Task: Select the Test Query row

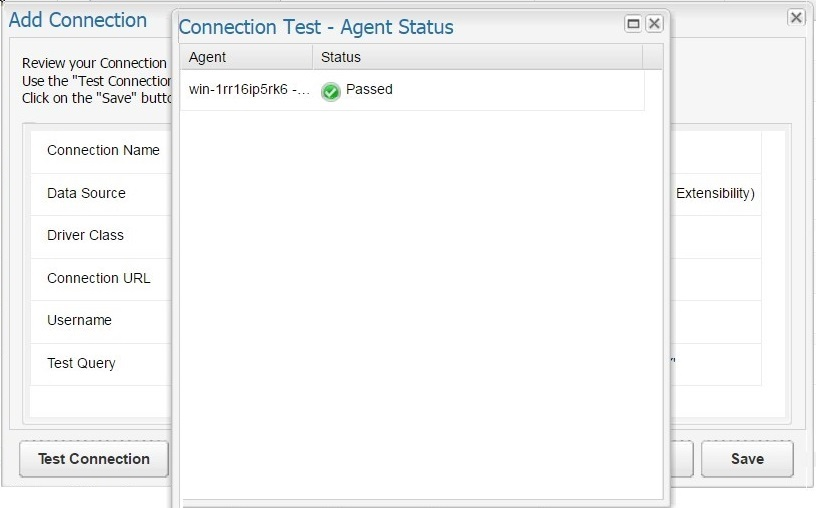Action: pos(81,363)
